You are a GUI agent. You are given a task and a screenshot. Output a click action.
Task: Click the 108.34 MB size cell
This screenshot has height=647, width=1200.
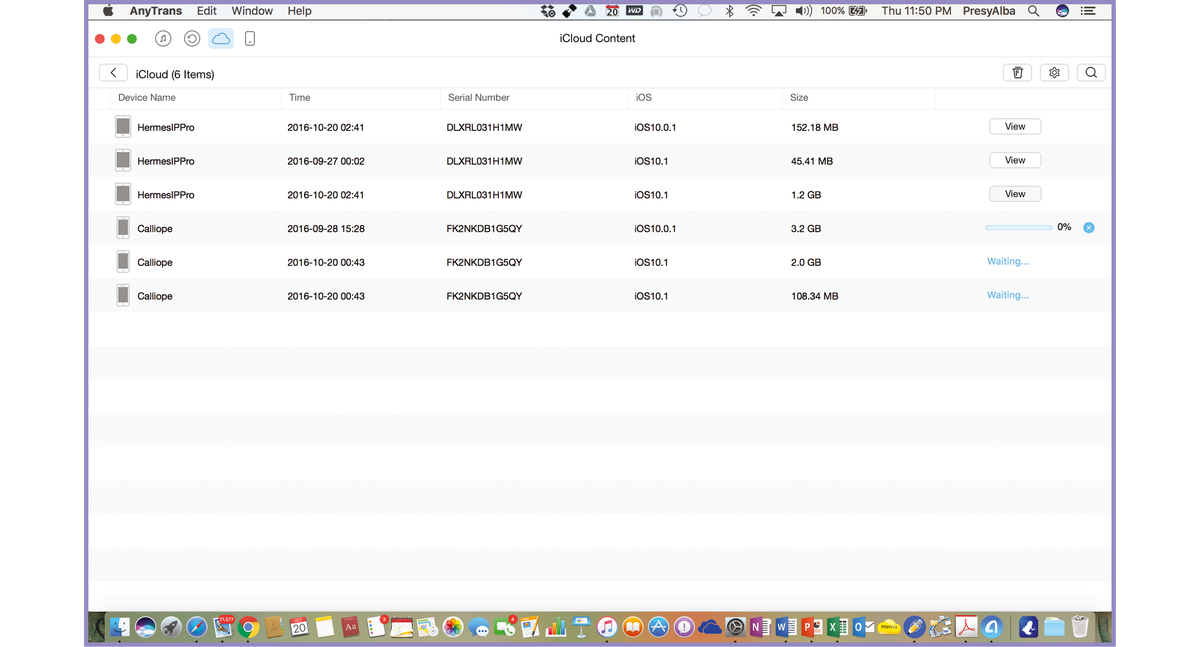pyautogui.click(x=815, y=297)
